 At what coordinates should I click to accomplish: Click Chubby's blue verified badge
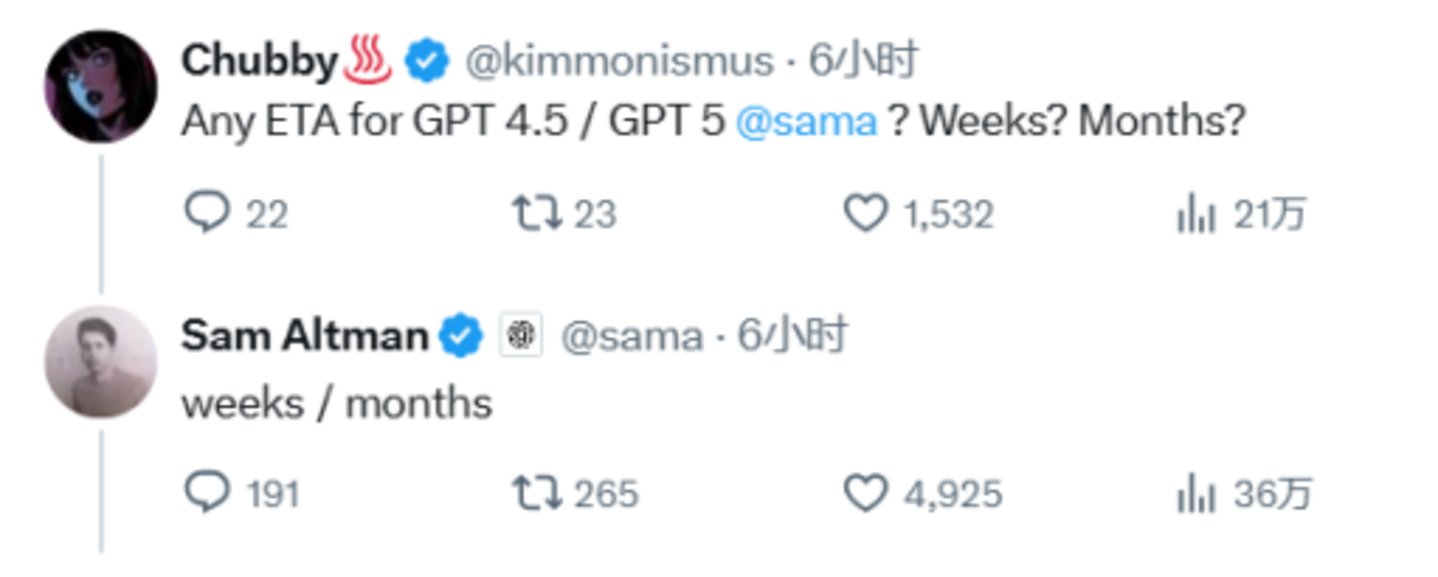click(x=426, y=62)
